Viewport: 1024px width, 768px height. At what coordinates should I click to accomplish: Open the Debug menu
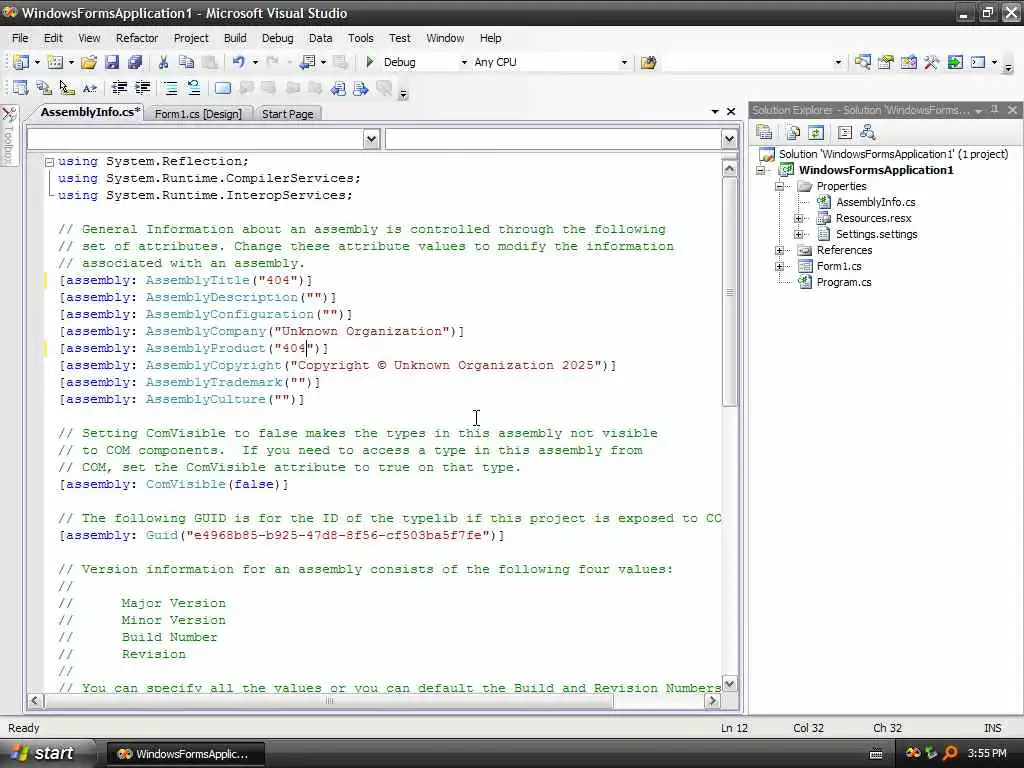[x=278, y=38]
